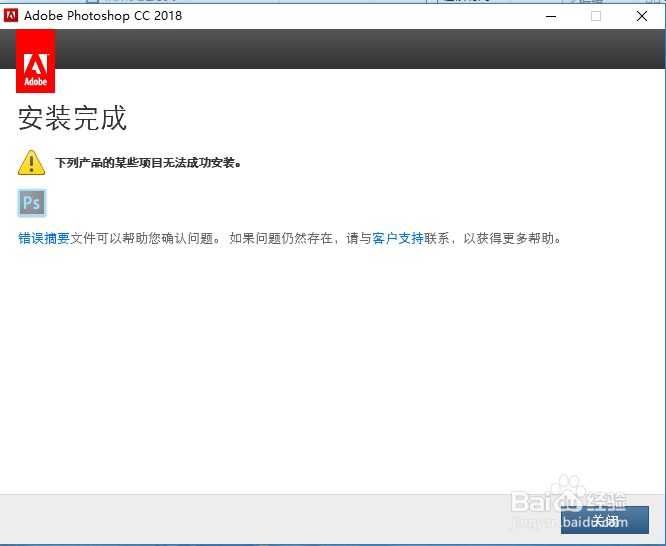Click the Adobe Photoshop CC 2018 title text
The image size is (666, 546).
tap(103, 16)
